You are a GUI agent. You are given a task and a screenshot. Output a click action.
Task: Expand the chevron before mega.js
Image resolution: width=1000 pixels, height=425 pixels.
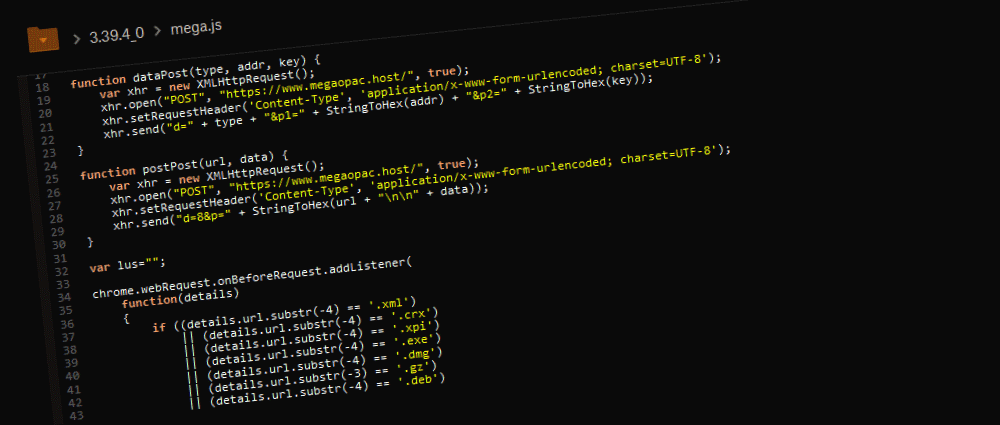[x=158, y=30]
